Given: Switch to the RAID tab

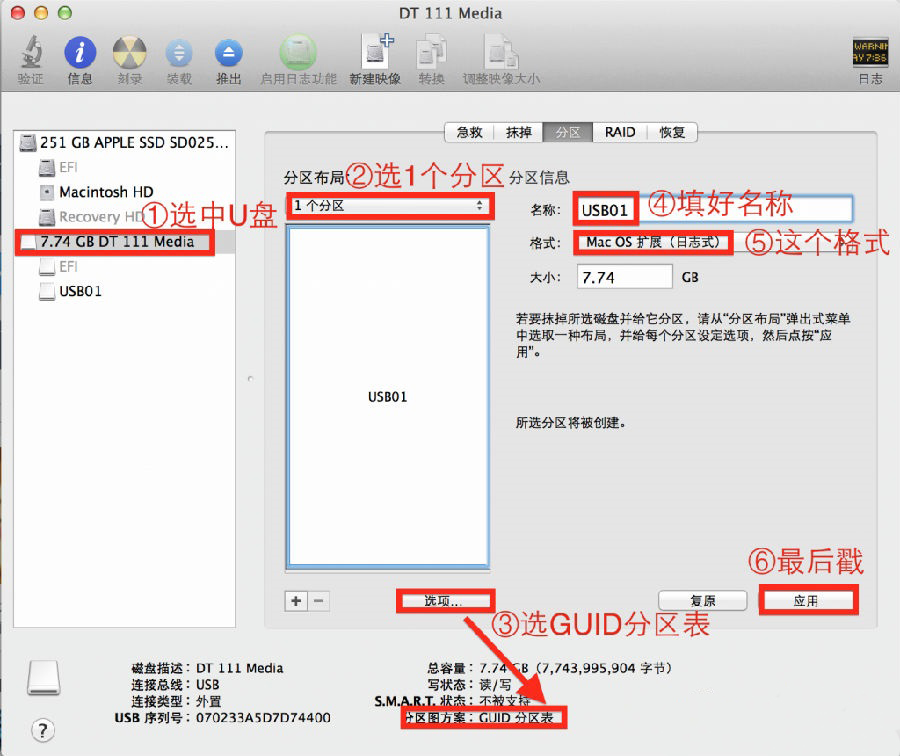Looking at the screenshot, I should 619,131.
